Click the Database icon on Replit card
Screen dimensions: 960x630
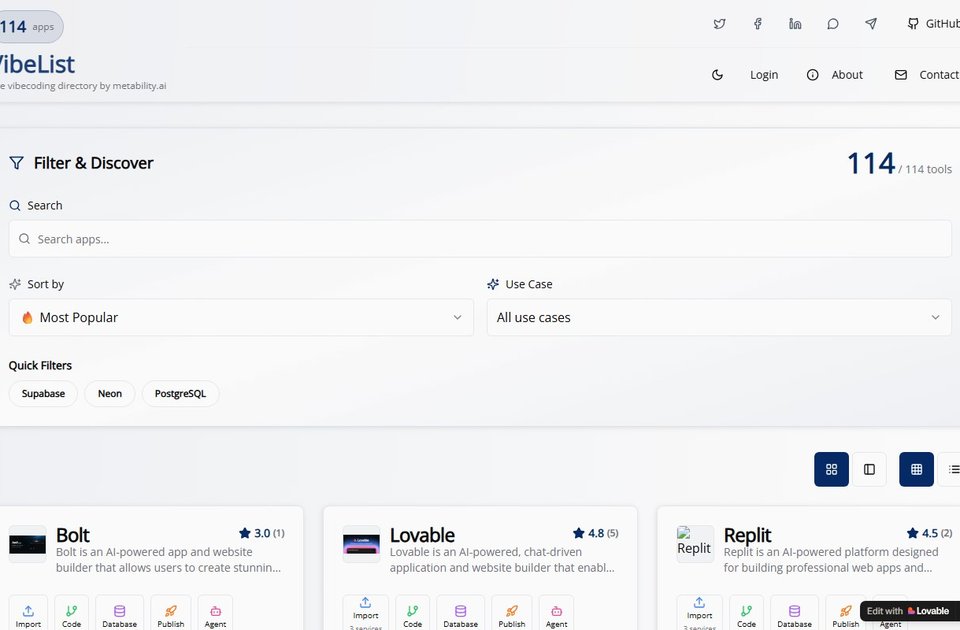[794, 613]
